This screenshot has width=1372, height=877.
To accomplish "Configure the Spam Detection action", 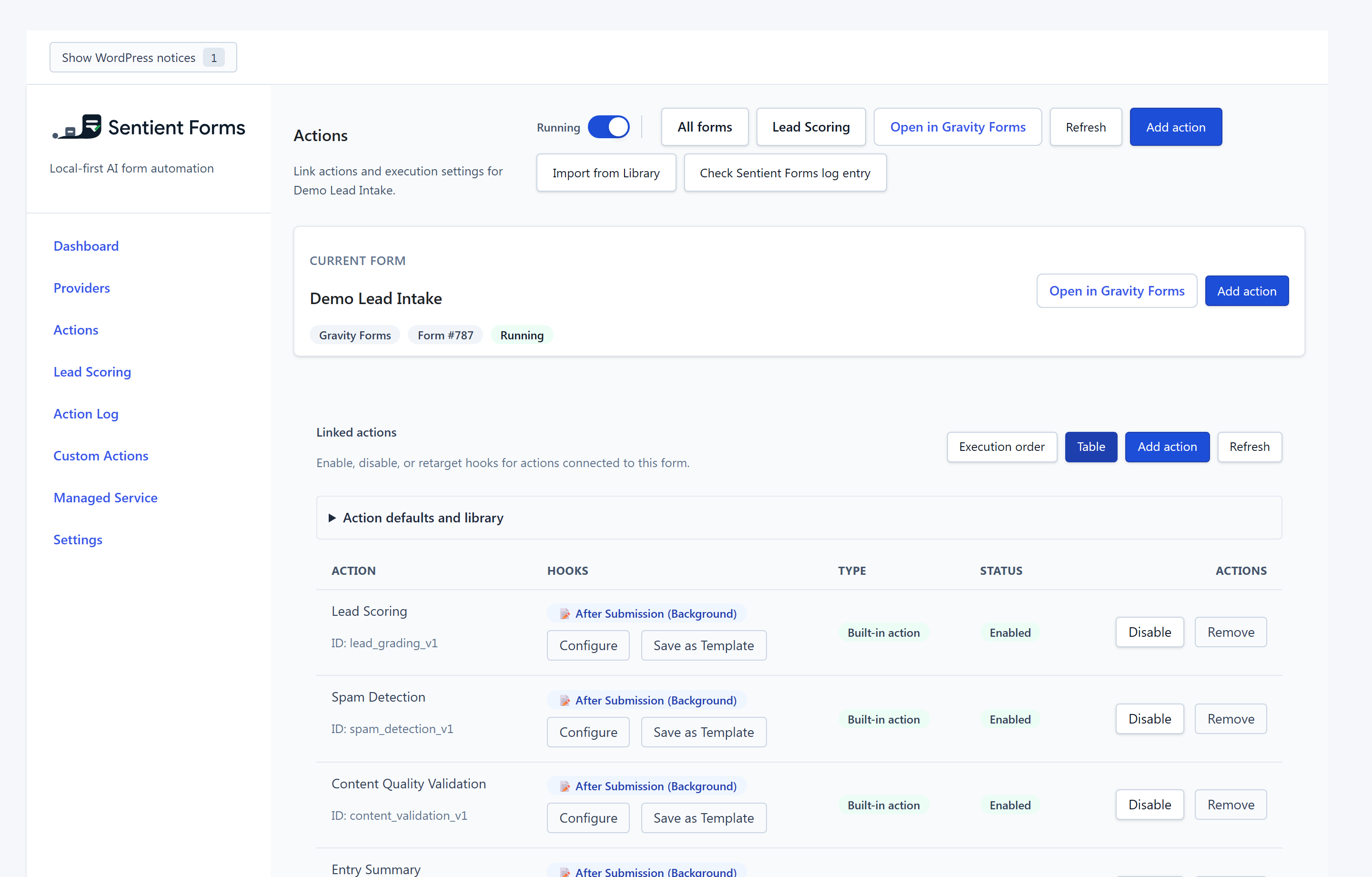I will pyautogui.click(x=588, y=732).
